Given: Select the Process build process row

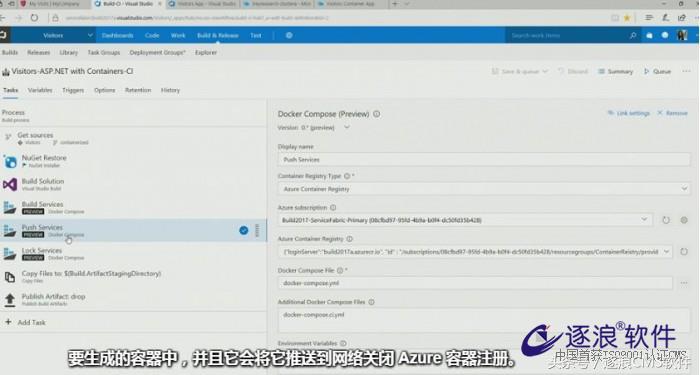Looking at the screenshot, I should 133,116.
